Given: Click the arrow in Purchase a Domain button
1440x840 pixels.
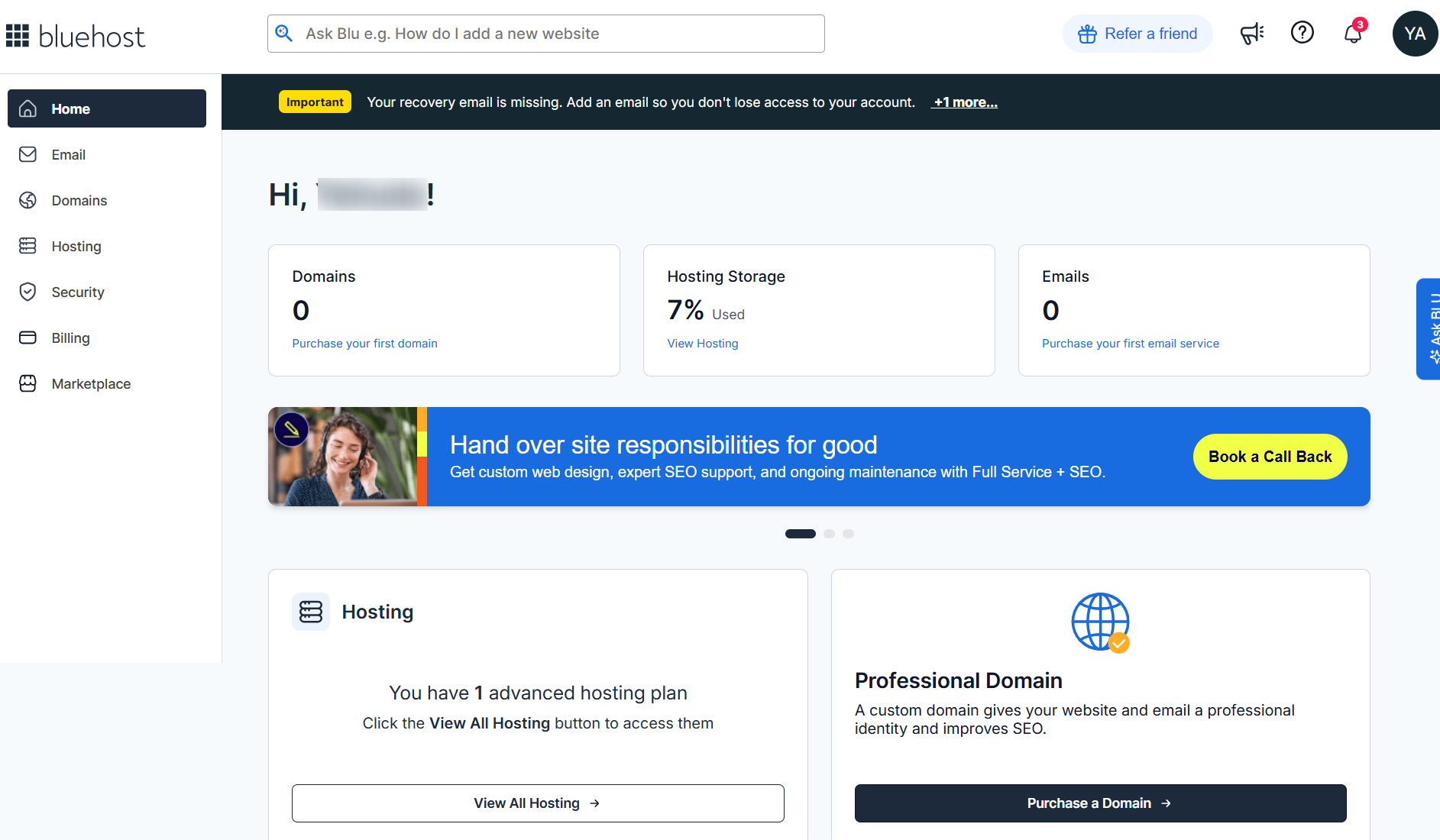Looking at the screenshot, I should click(x=1166, y=803).
